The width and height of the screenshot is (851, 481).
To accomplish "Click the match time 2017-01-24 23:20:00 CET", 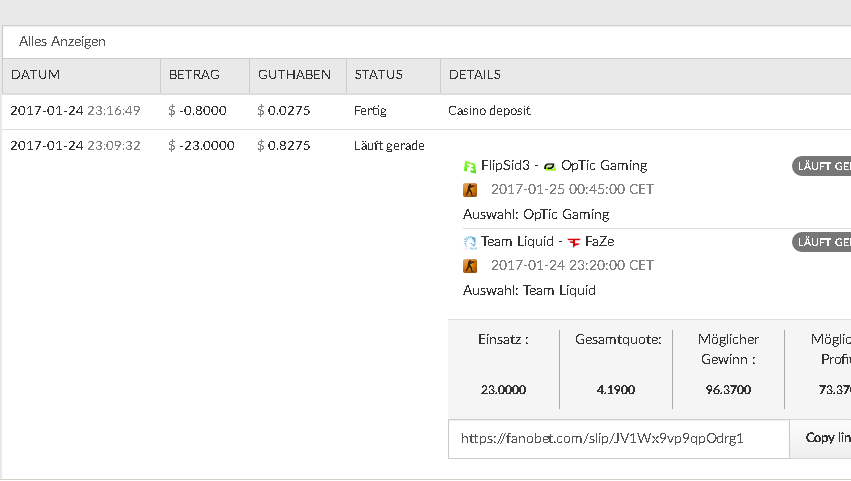I will pos(573,265).
